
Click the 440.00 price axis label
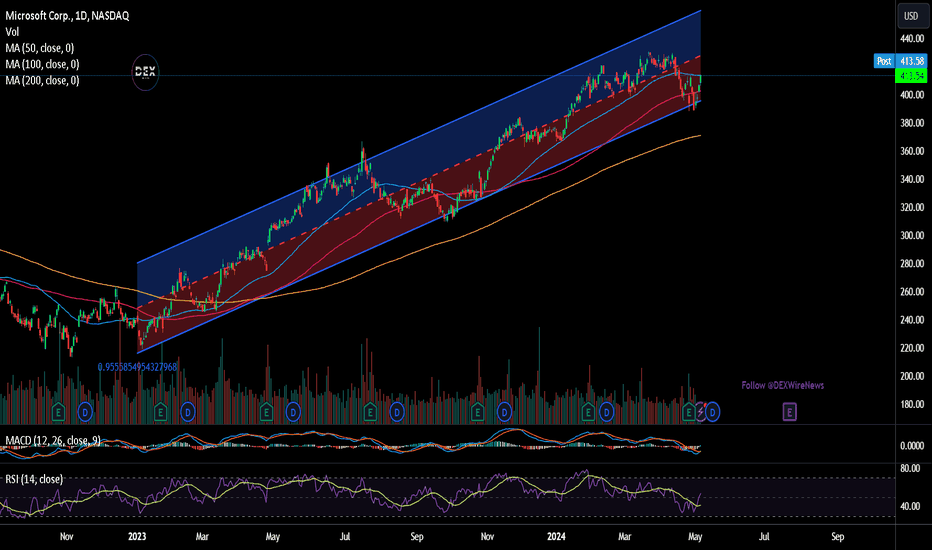[x=912, y=39]
